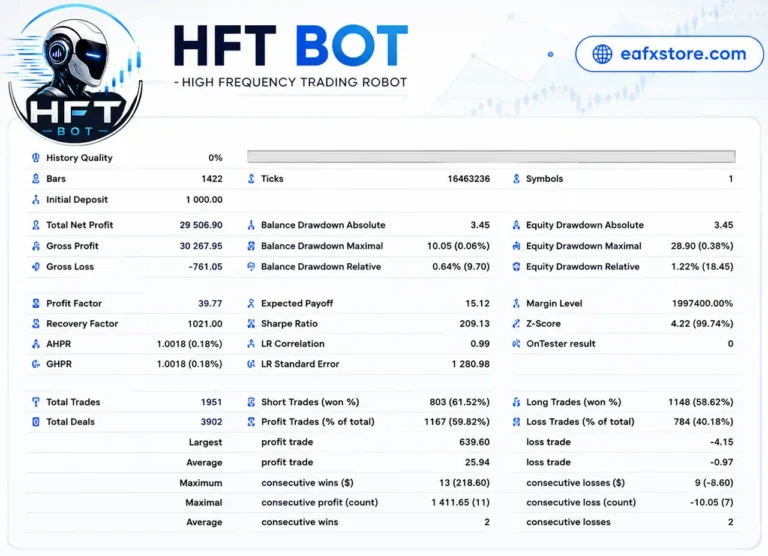The width and height of the screenshot is (768, 556).
Task: Click the AHPR row icon
Action: coord(36,344)
